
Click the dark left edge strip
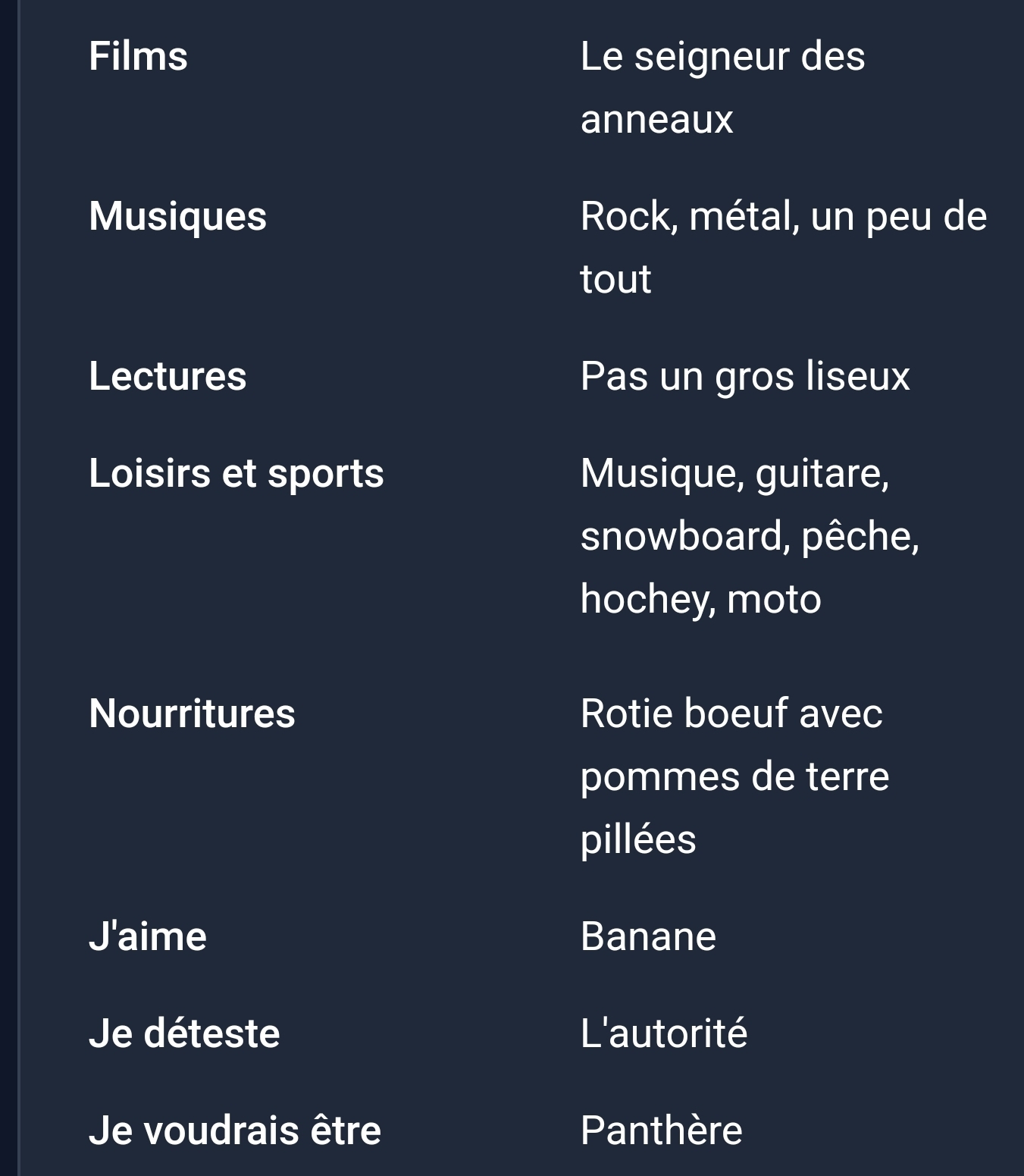point(8,588)
